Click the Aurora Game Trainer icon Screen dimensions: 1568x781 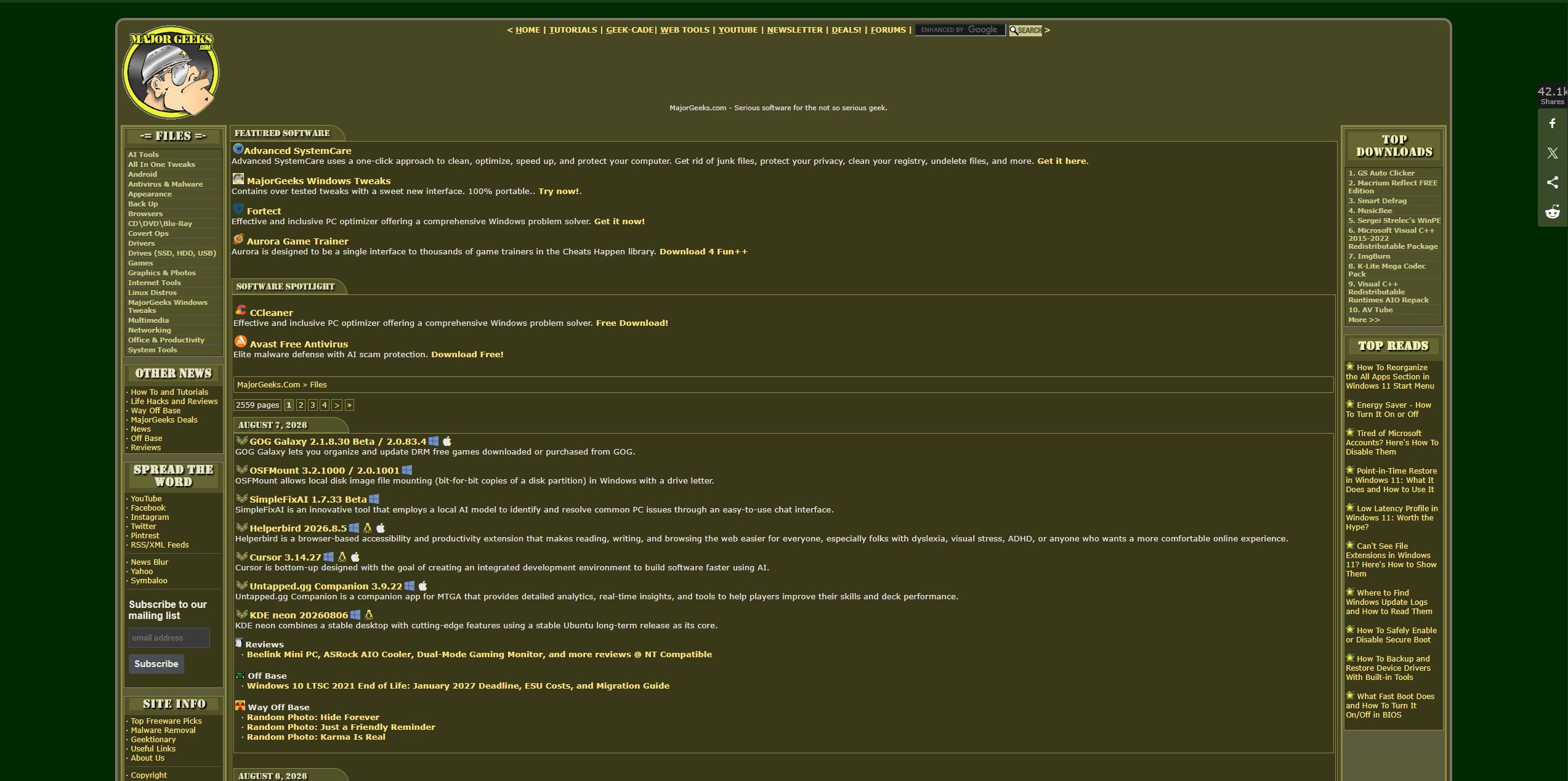coord(238,239)
